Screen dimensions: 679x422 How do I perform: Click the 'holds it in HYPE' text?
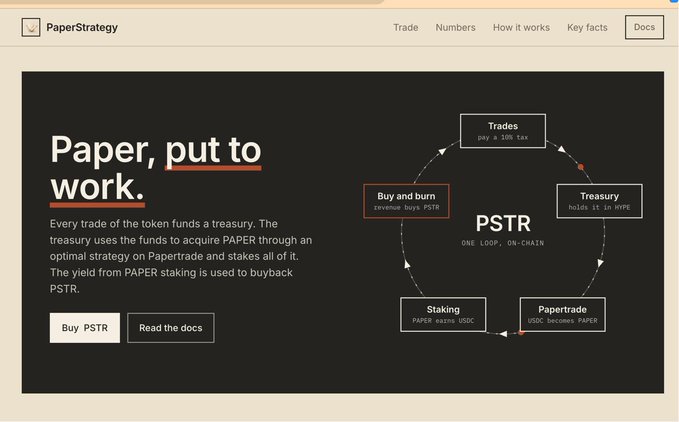[x=599, y=207]
